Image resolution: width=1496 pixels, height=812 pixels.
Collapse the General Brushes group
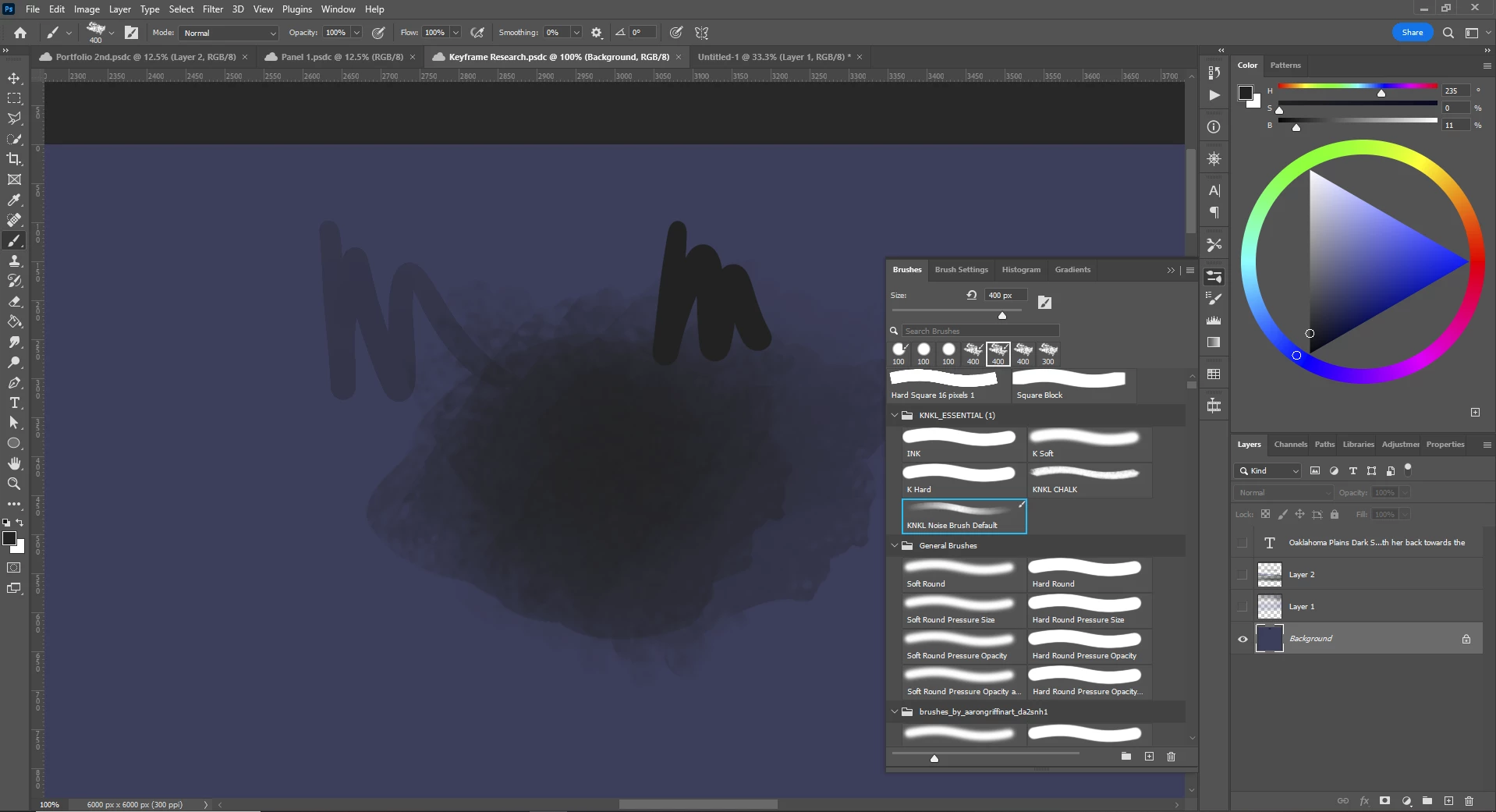coord(895,546)
